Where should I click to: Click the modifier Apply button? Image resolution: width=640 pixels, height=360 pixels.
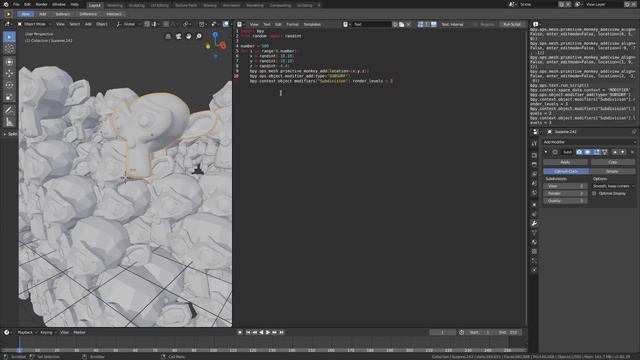tap(565, 162)
